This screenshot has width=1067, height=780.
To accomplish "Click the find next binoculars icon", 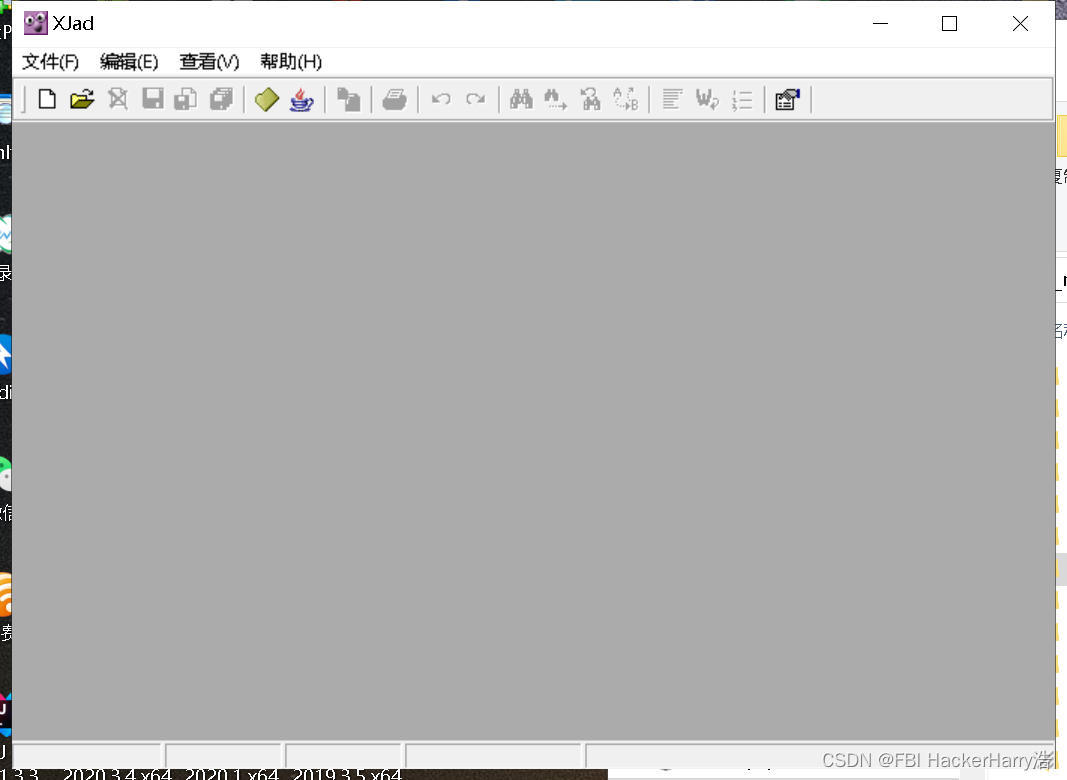I will click(555, 99).
